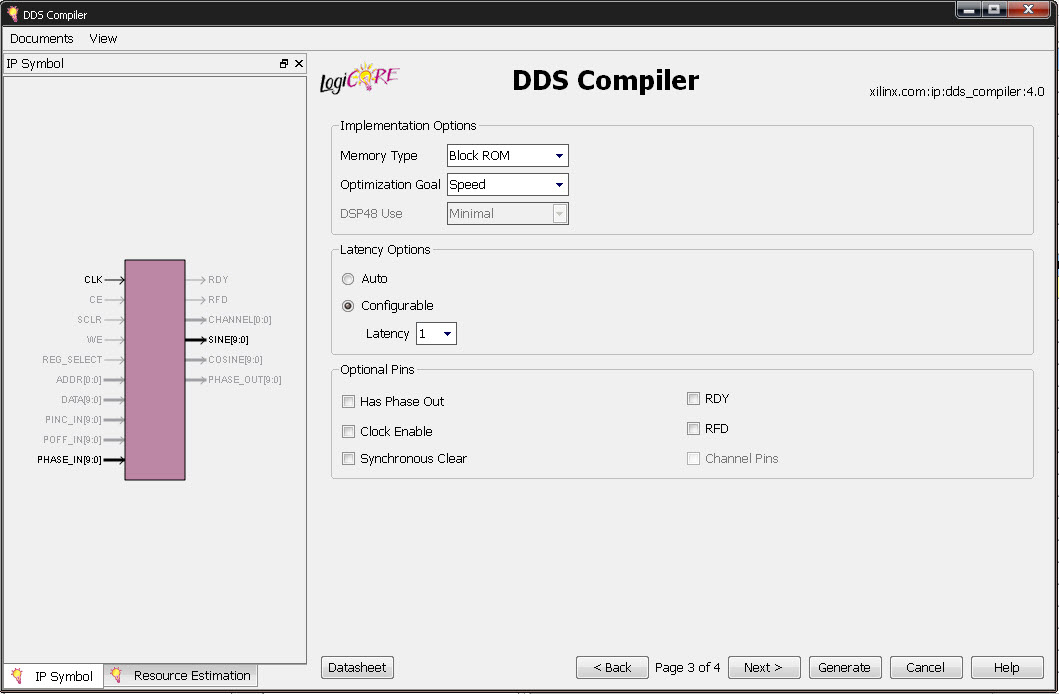The width and height of the screenshot is (1059, 694).
Task: Open the View menu
Action: [x=103, y=39]
